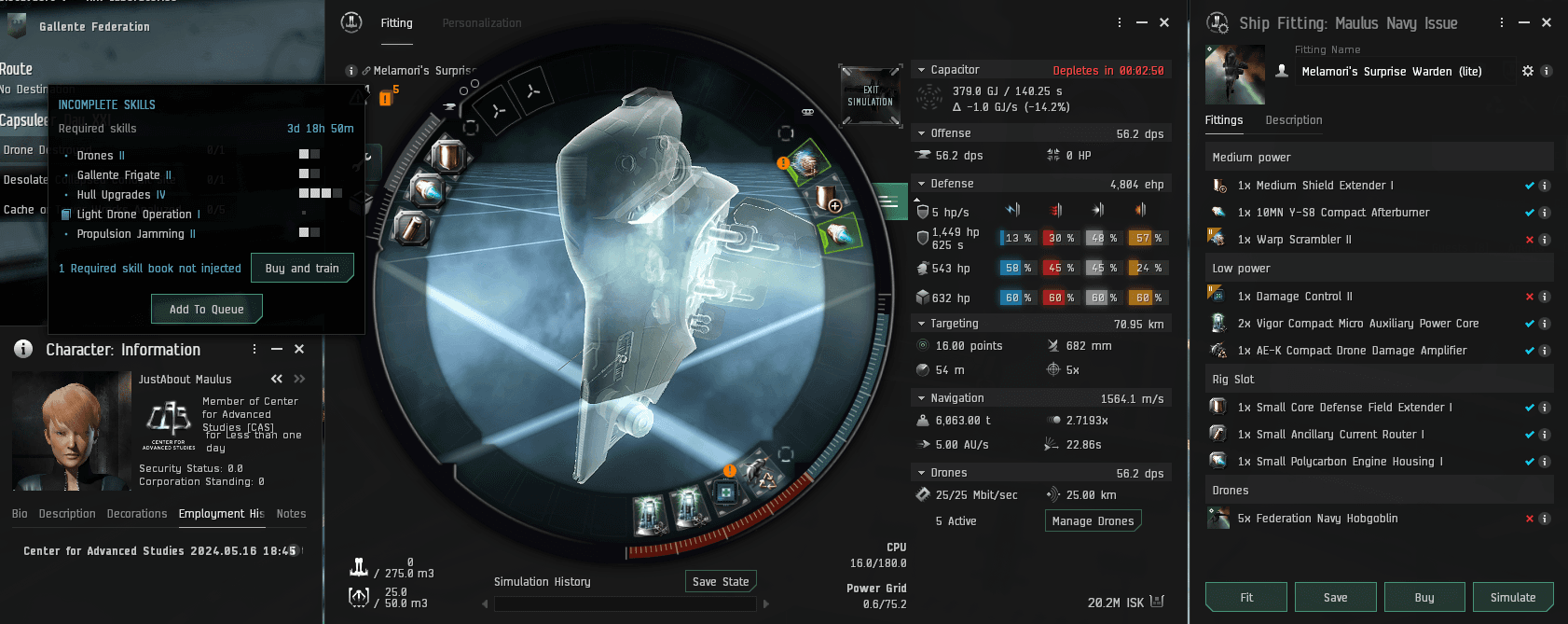Viewport: 1568px width, 624px height.
Task: Click the second empty turret hardpoint slot
Action: [532, 91]
